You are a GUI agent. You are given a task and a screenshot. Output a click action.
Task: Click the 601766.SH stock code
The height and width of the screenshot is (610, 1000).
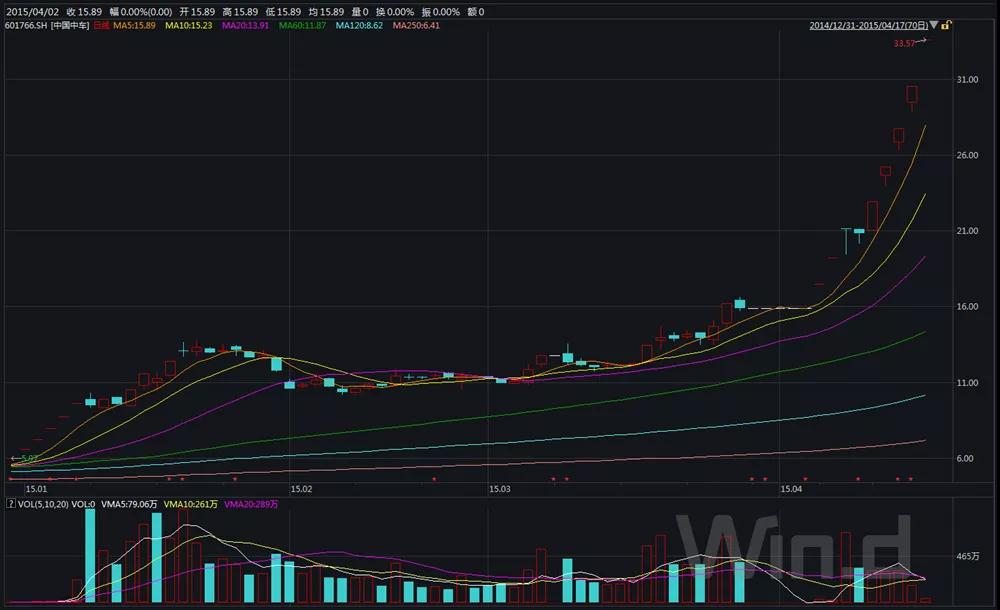(26, 25)
